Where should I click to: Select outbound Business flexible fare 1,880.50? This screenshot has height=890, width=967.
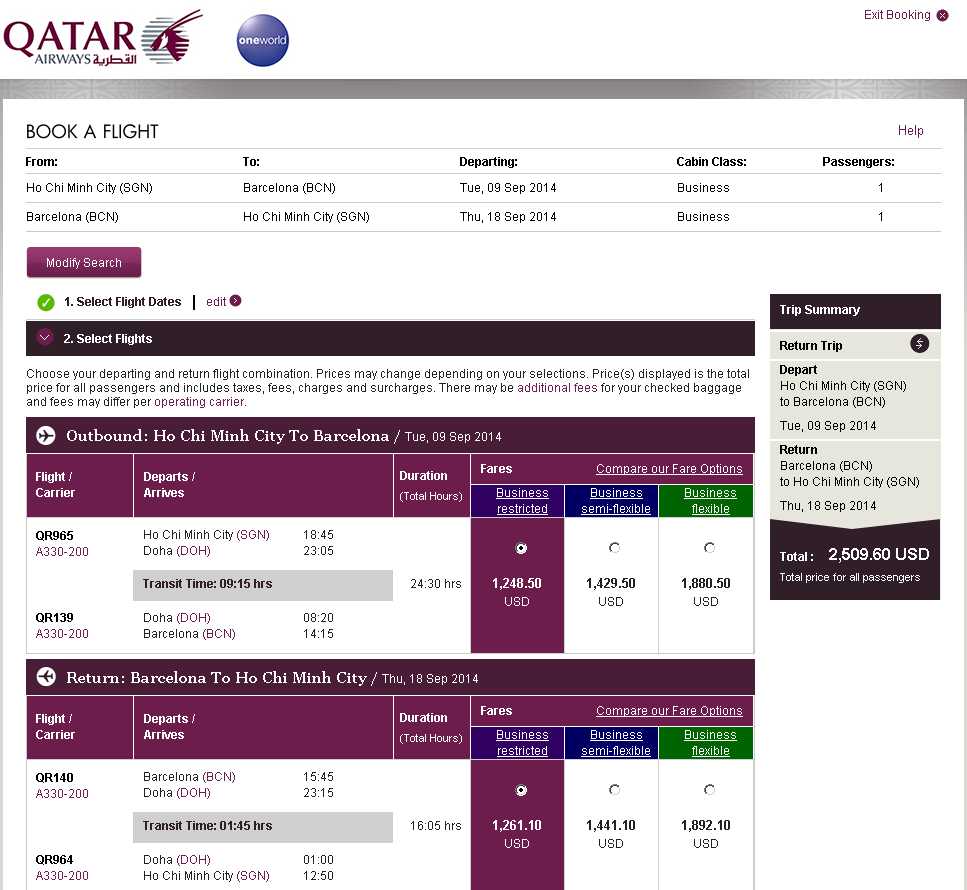(x=709, y=548)
